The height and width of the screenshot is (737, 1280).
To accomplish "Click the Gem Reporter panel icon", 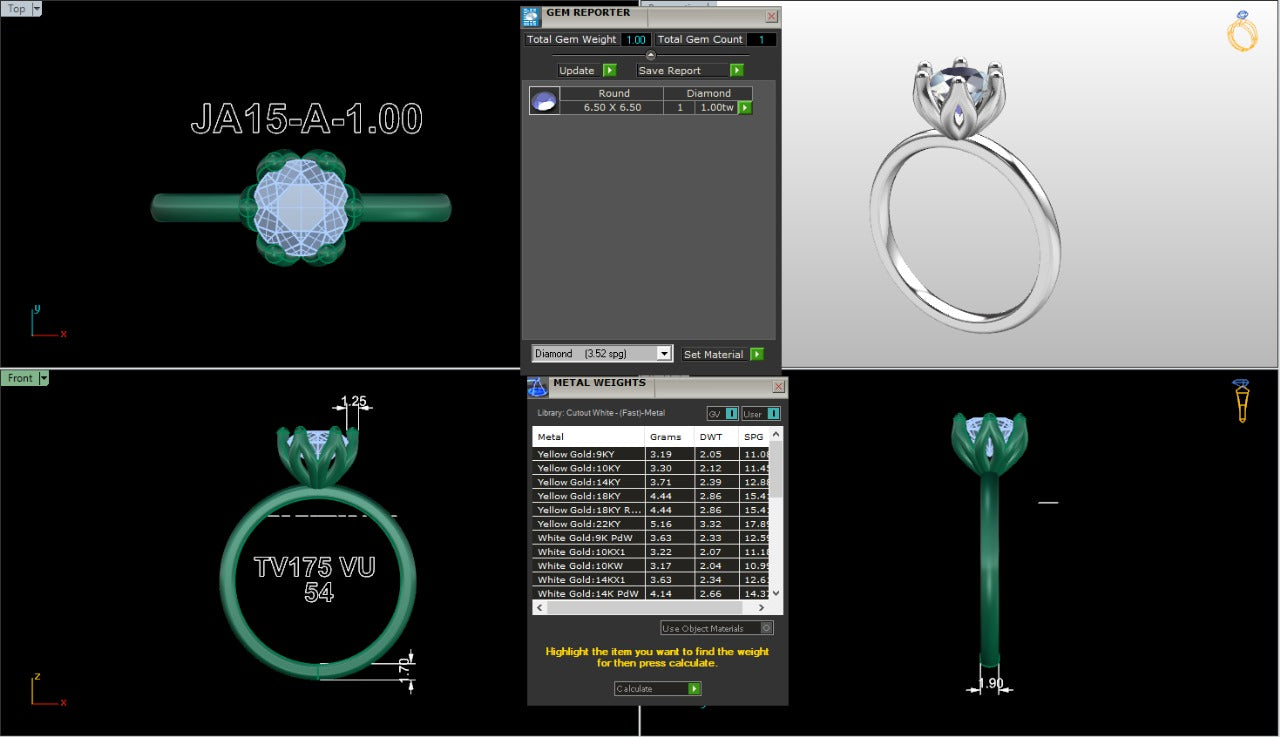I will [531, 16].
